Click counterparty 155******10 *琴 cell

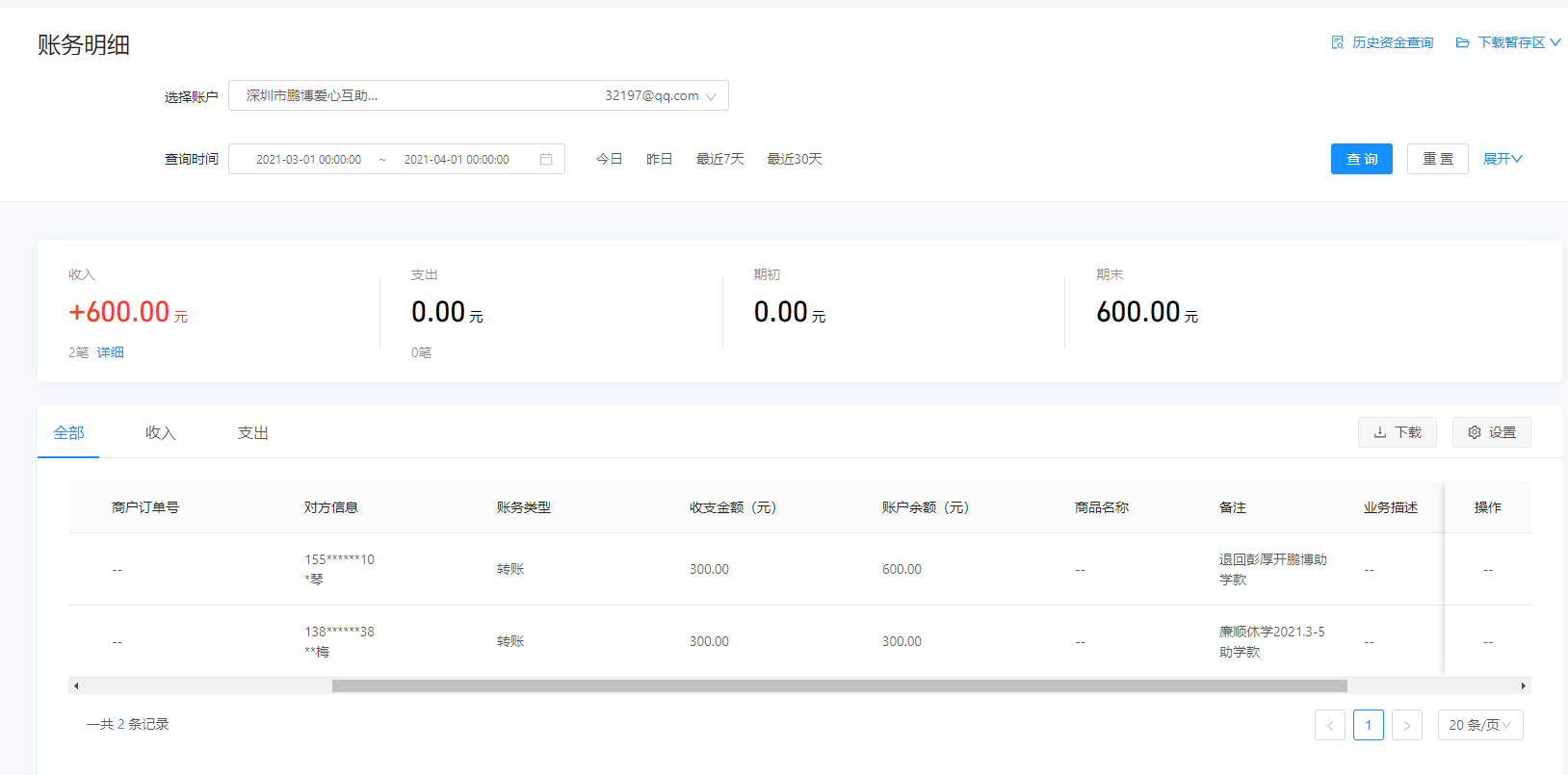pos(340,569)
